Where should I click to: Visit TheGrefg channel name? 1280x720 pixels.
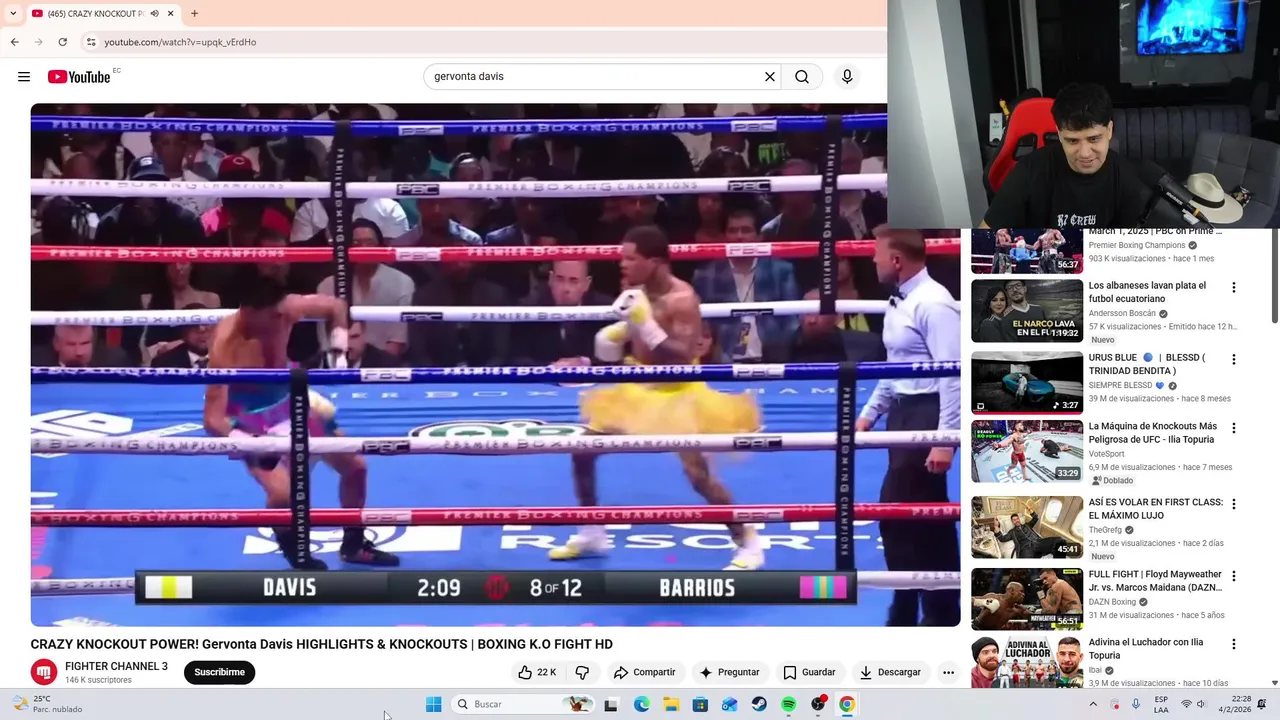point(1105,530)
